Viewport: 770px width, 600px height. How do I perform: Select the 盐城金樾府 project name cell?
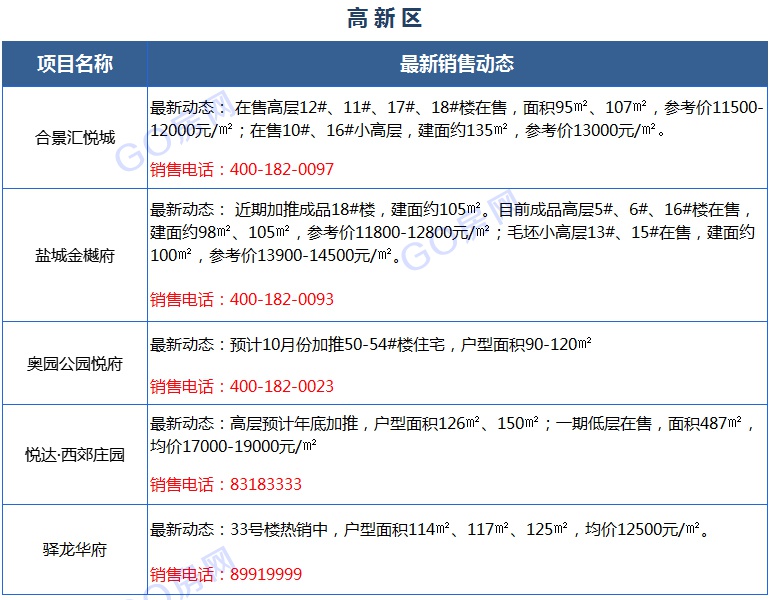click(x=75, y=255)
